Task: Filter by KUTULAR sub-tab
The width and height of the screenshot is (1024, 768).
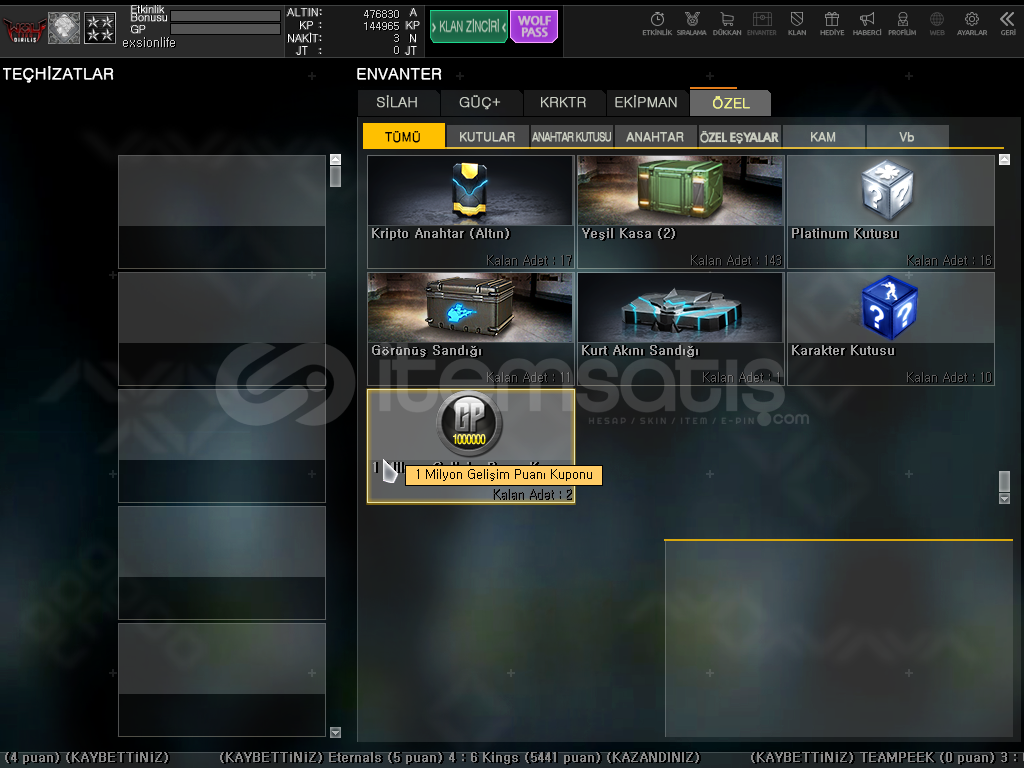Action: click(487, 137)
